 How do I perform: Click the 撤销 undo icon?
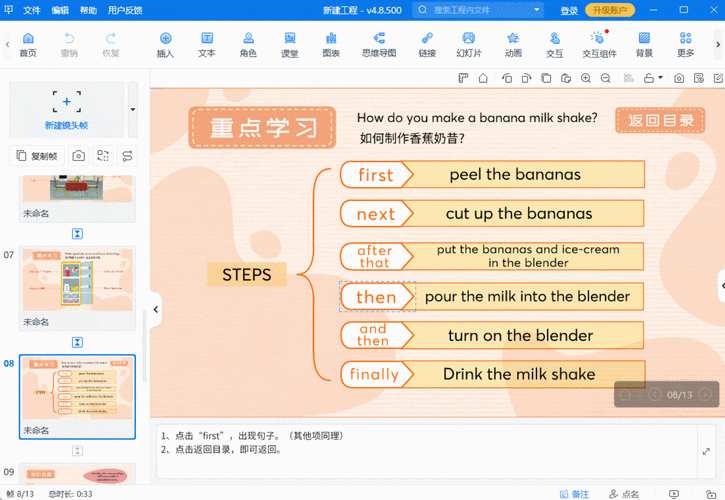[69, 44]
